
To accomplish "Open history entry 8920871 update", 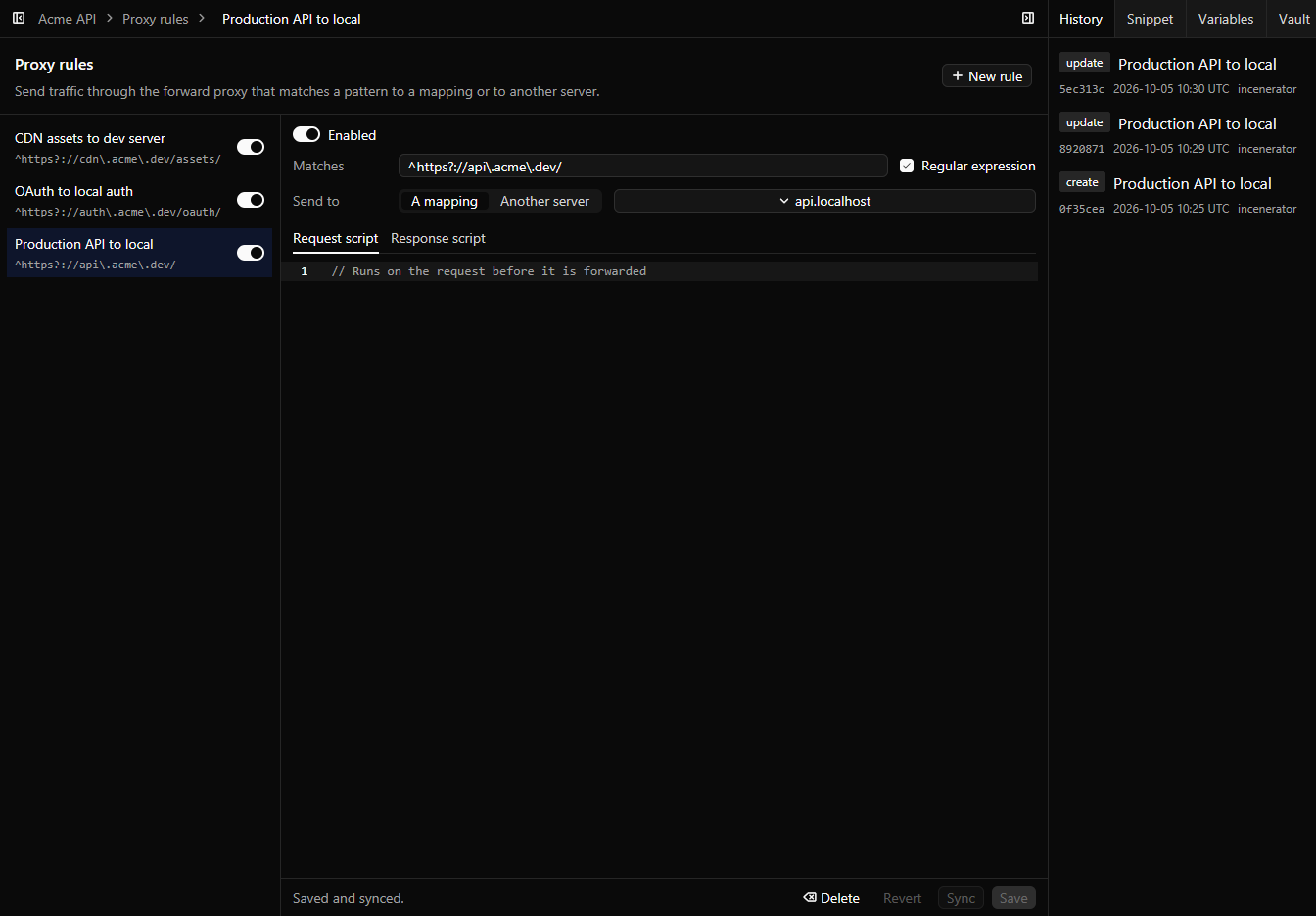I will (1178, 135).
